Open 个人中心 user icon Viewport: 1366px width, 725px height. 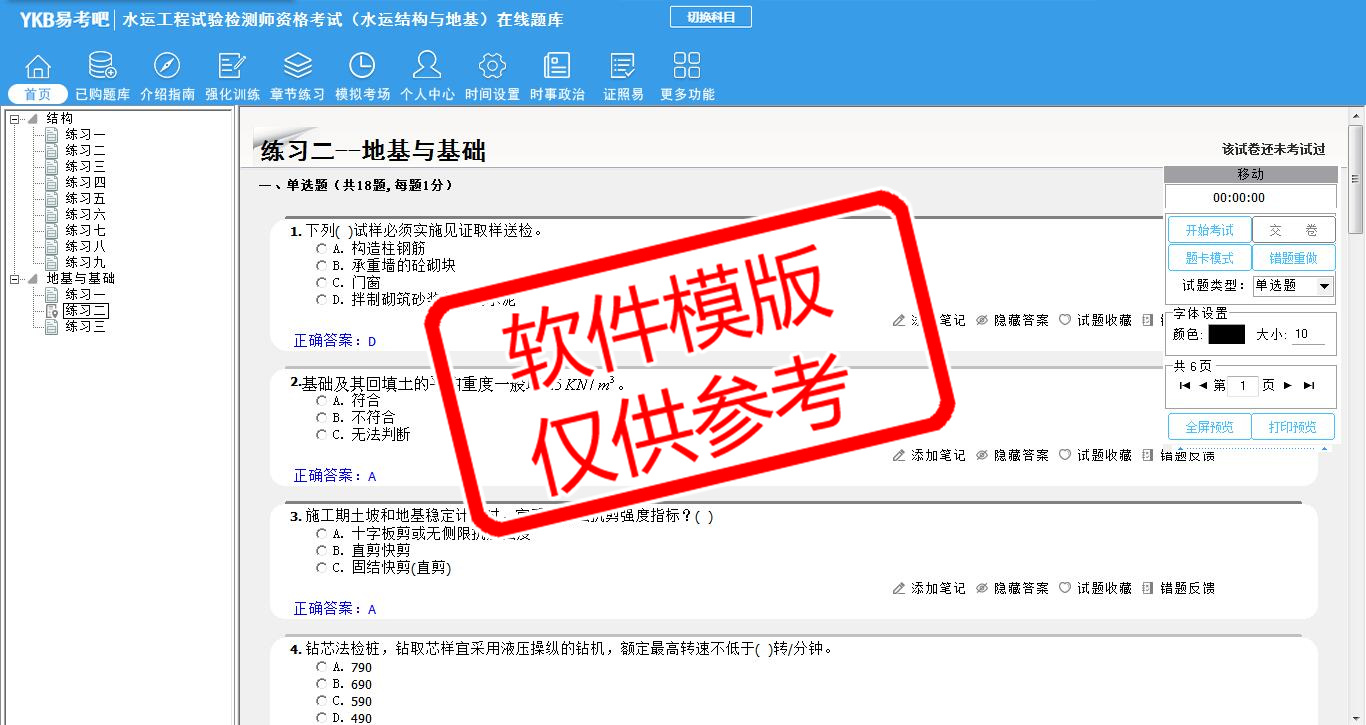point(427,67)
